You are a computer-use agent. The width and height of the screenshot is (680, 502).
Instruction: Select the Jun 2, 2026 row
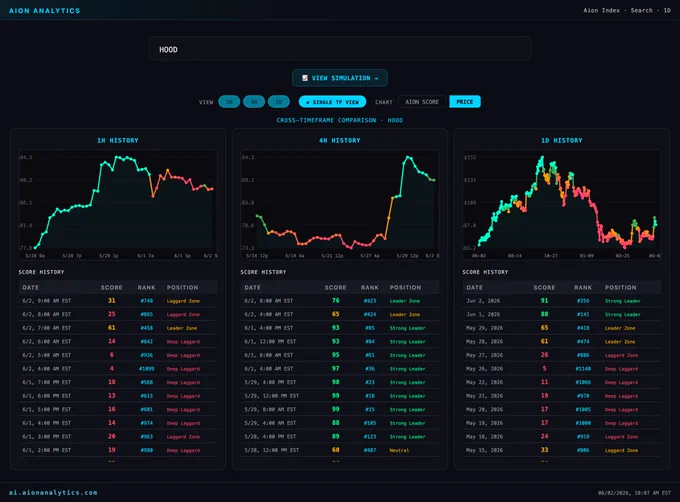[x=562, y=301]
